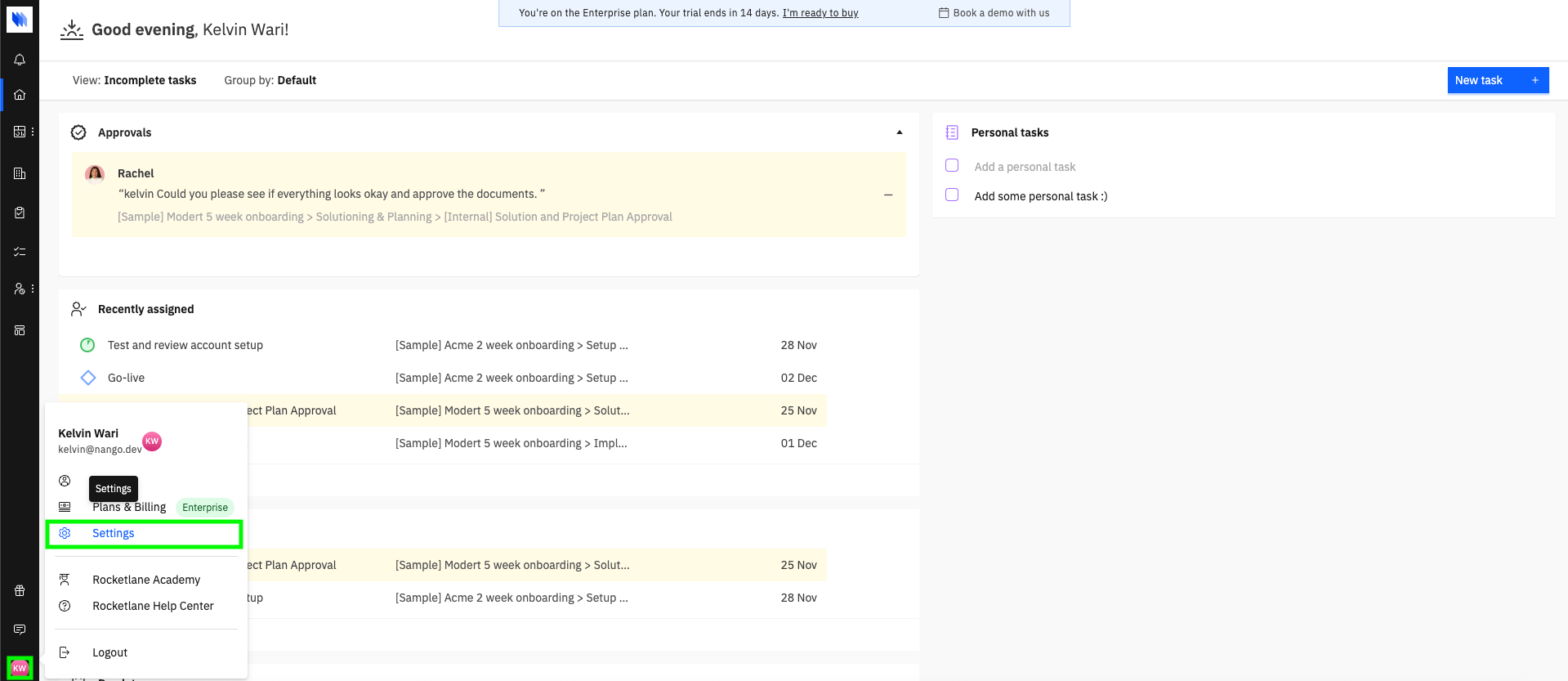Click the Recently assigned heading
The width and height of the screenshot is (1568, 681).
pyautogui.click(x=146, y=309)
